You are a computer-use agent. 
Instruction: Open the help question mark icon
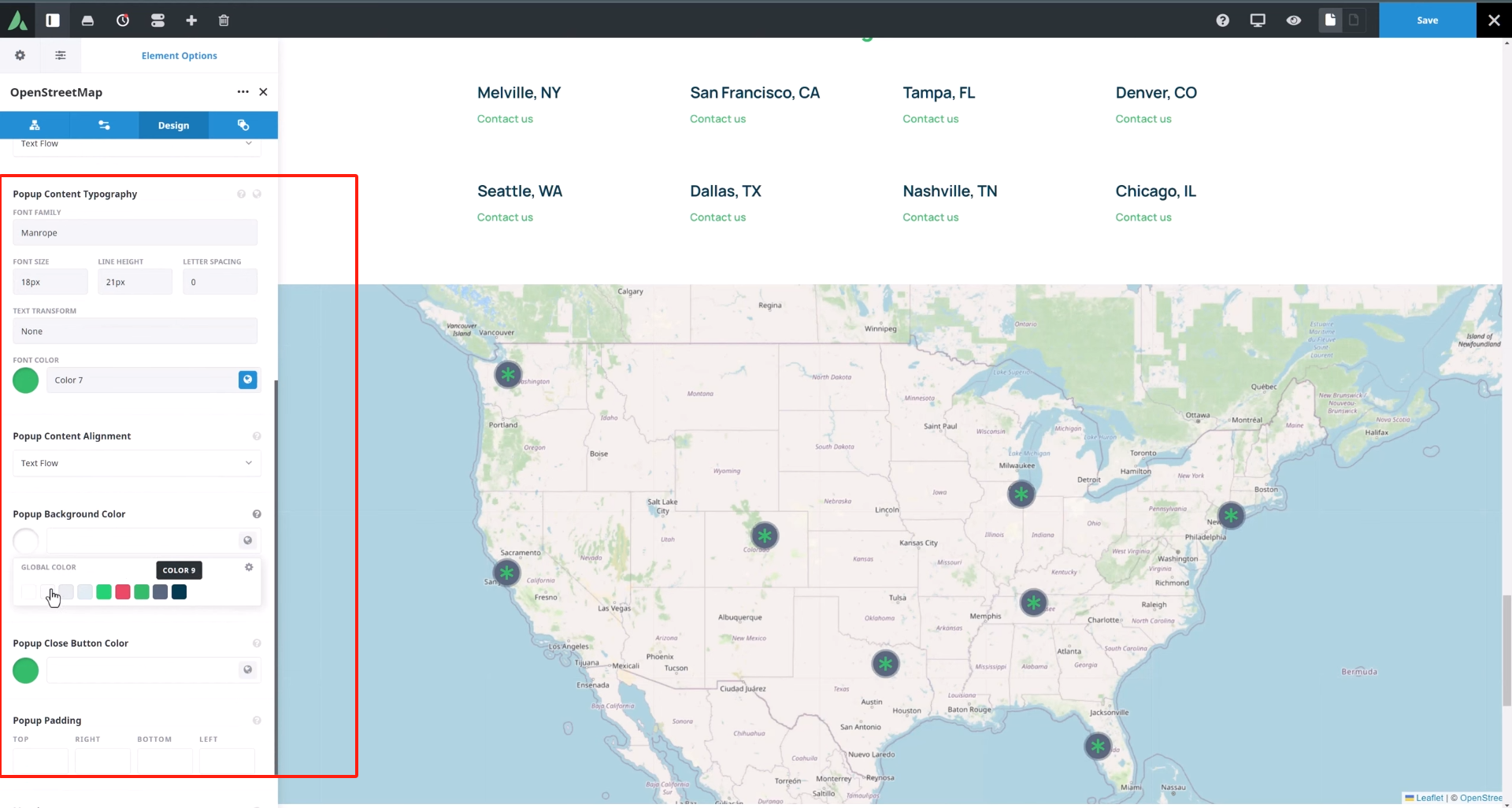coord(1222,20)
